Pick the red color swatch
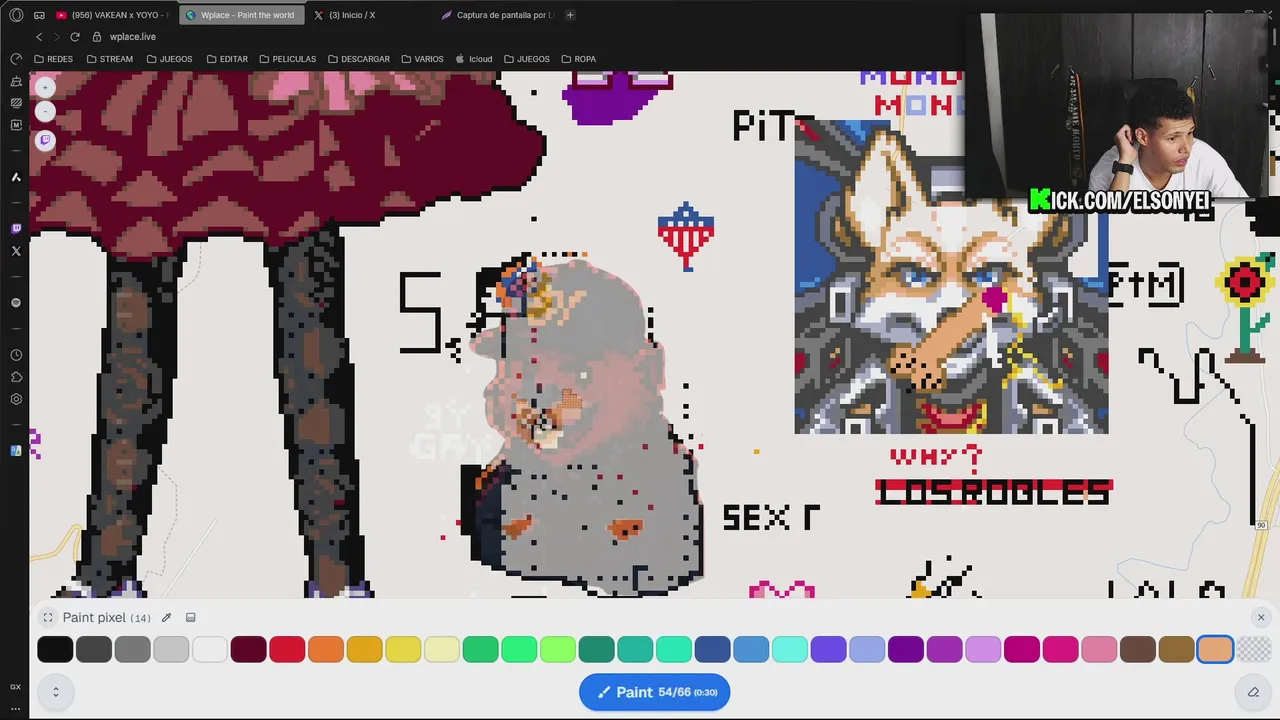This screenshot has height=720, width=1280. (287, 650)
